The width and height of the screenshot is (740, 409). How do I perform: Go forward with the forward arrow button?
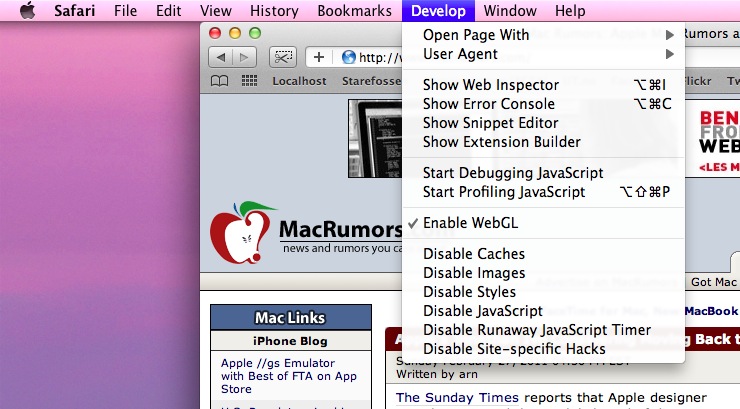[x=244, y=58]
